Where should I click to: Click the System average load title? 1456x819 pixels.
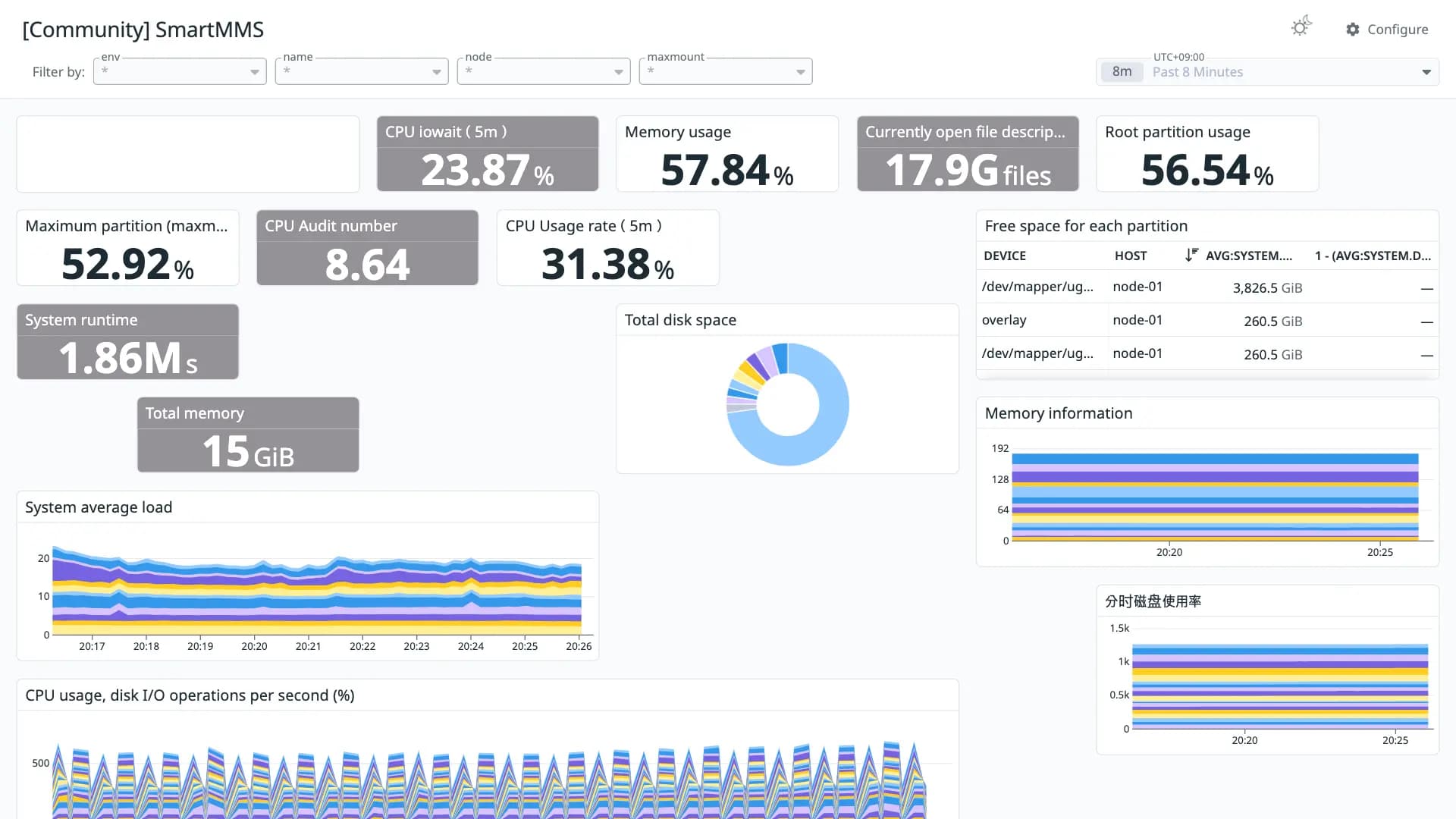[99, 507]
